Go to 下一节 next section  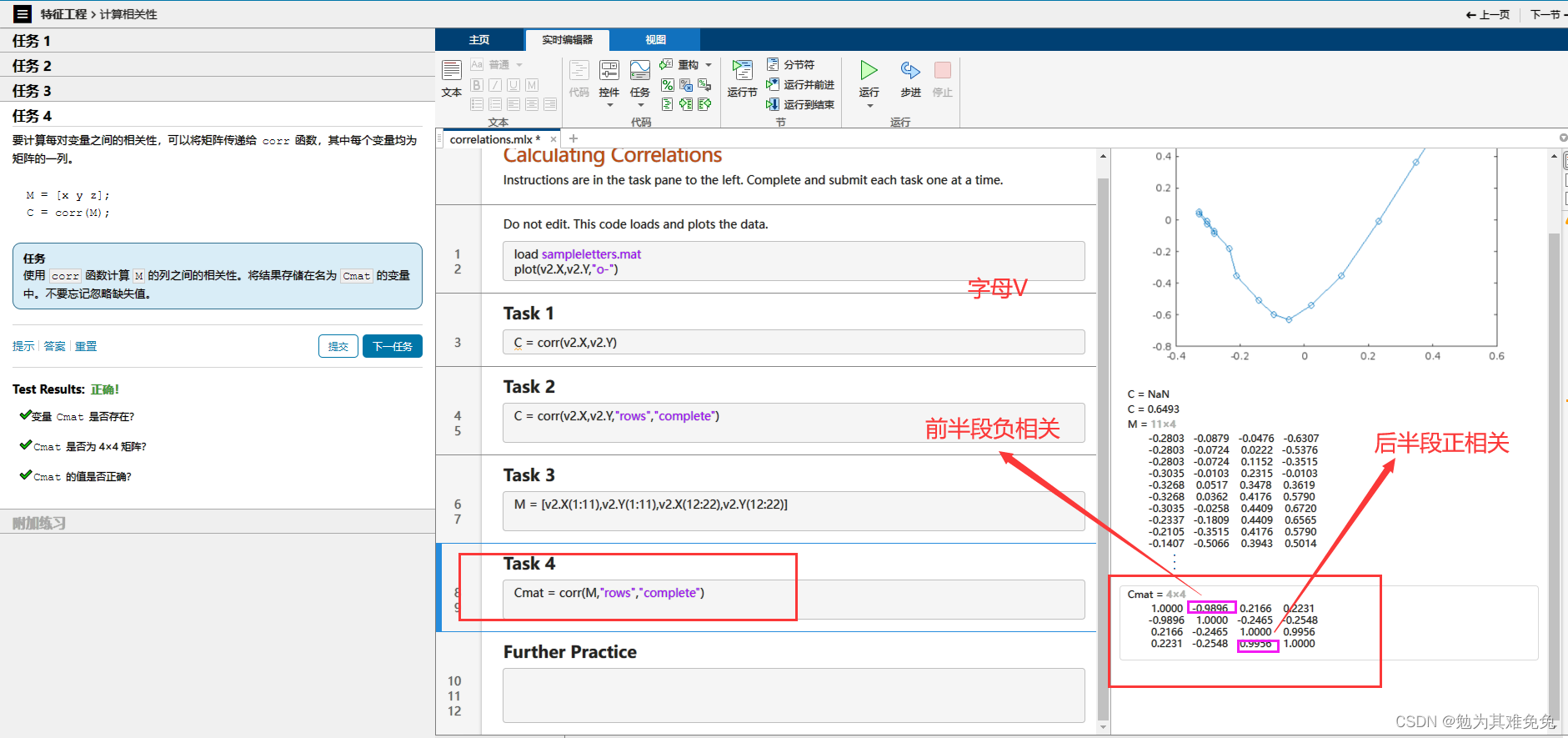click(x=1547, y=14)
